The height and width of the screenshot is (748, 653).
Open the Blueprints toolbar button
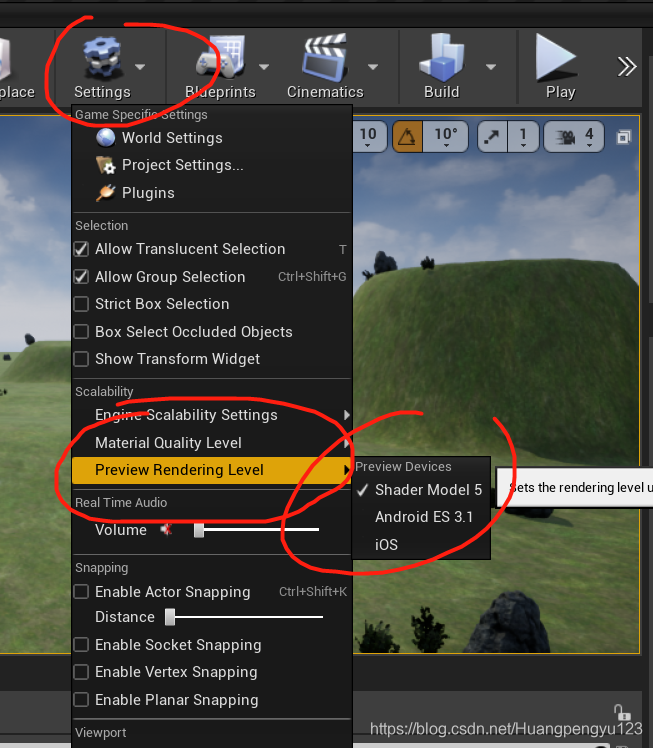coord(220,67)
